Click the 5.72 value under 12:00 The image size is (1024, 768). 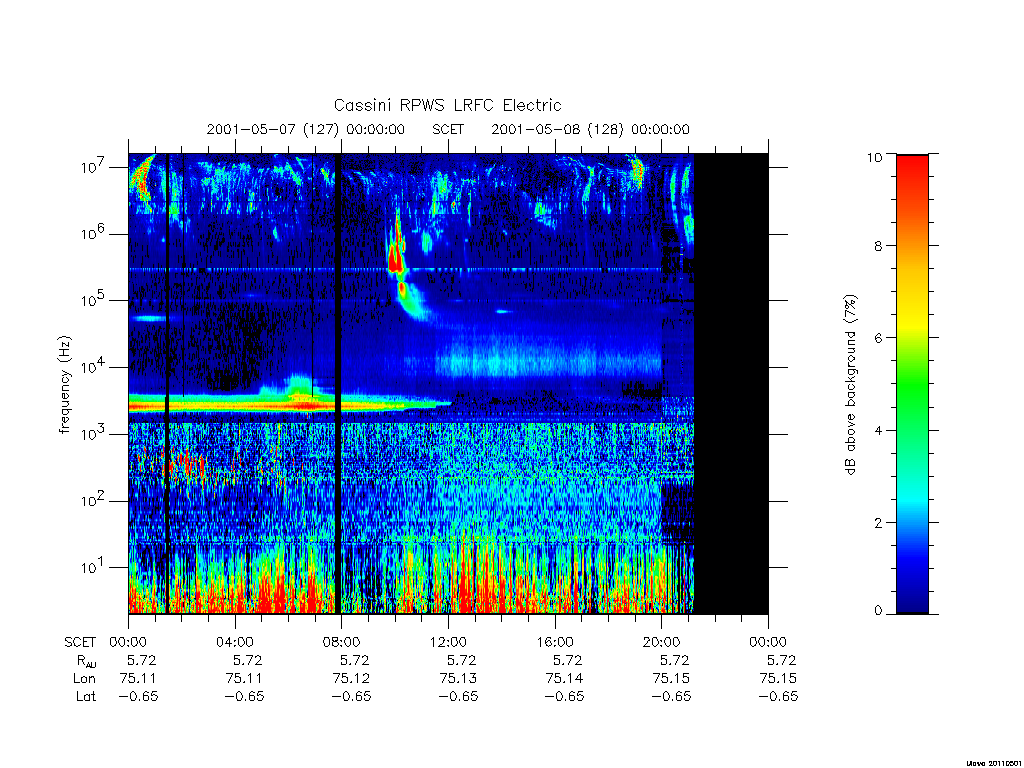tap(461, 660)
